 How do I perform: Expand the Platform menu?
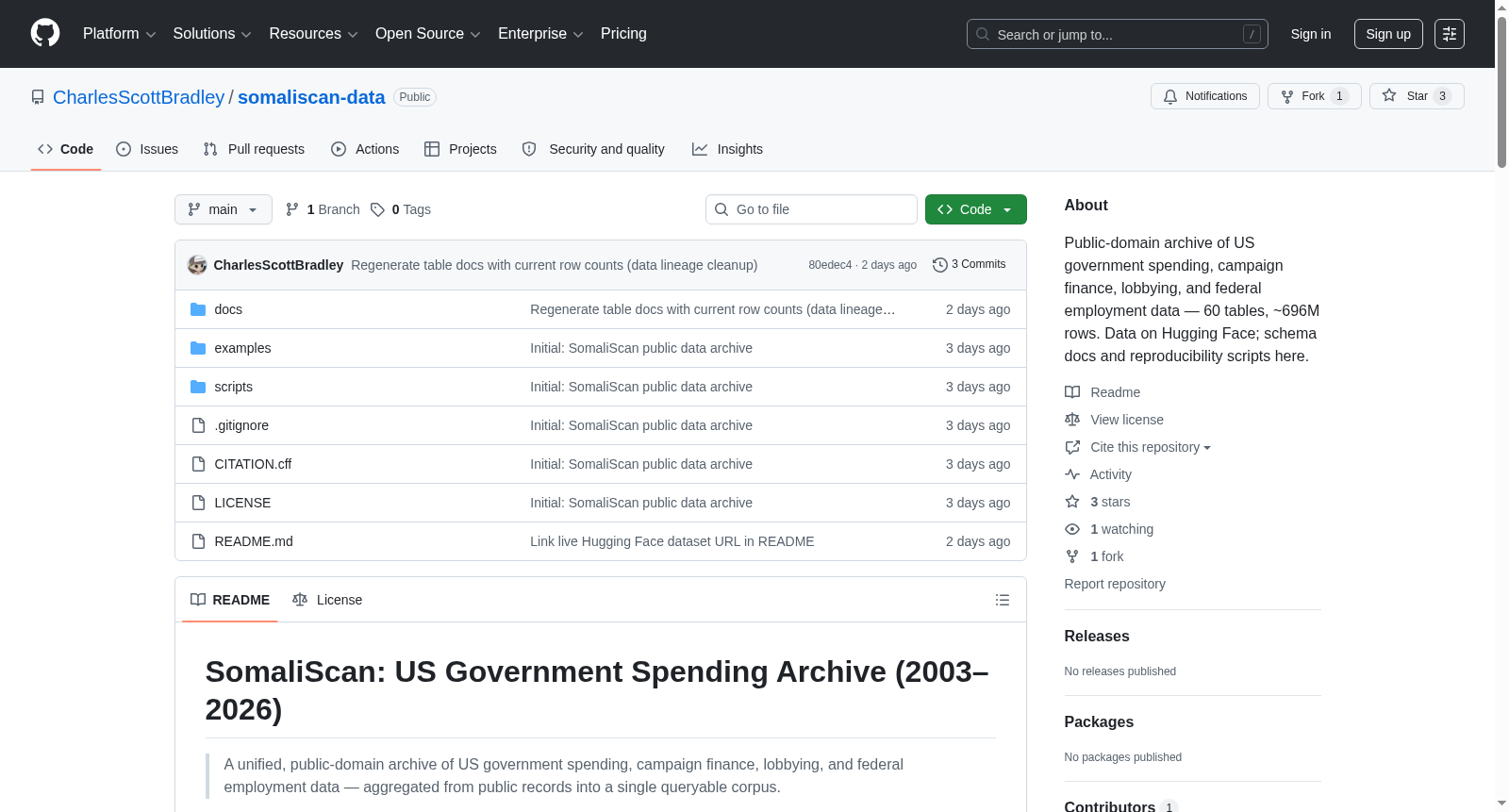119,34
